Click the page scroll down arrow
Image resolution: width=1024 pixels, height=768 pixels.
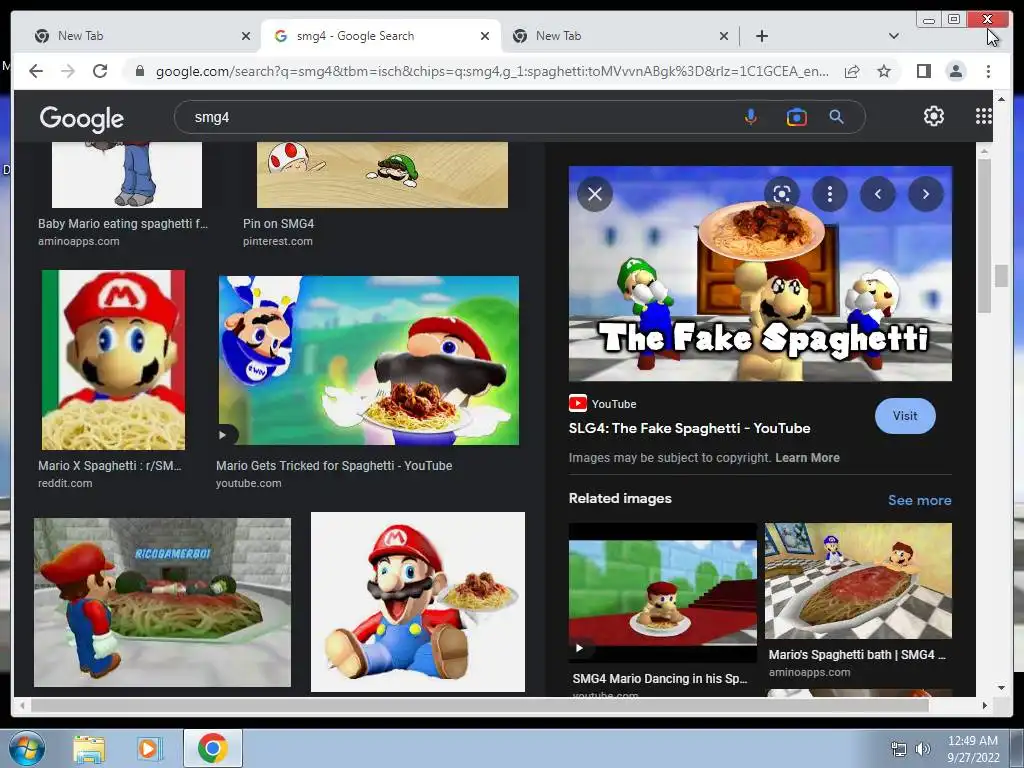click(1001, 687)
